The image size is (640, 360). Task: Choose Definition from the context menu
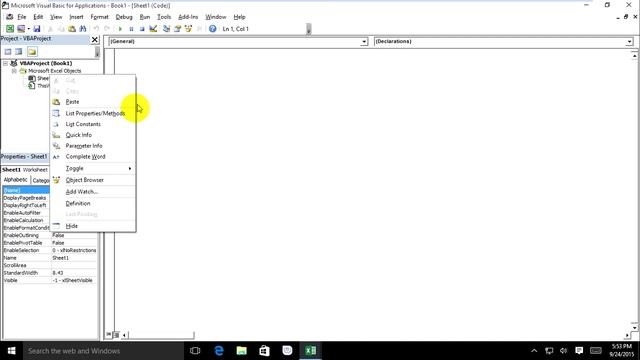pos(93,203)
